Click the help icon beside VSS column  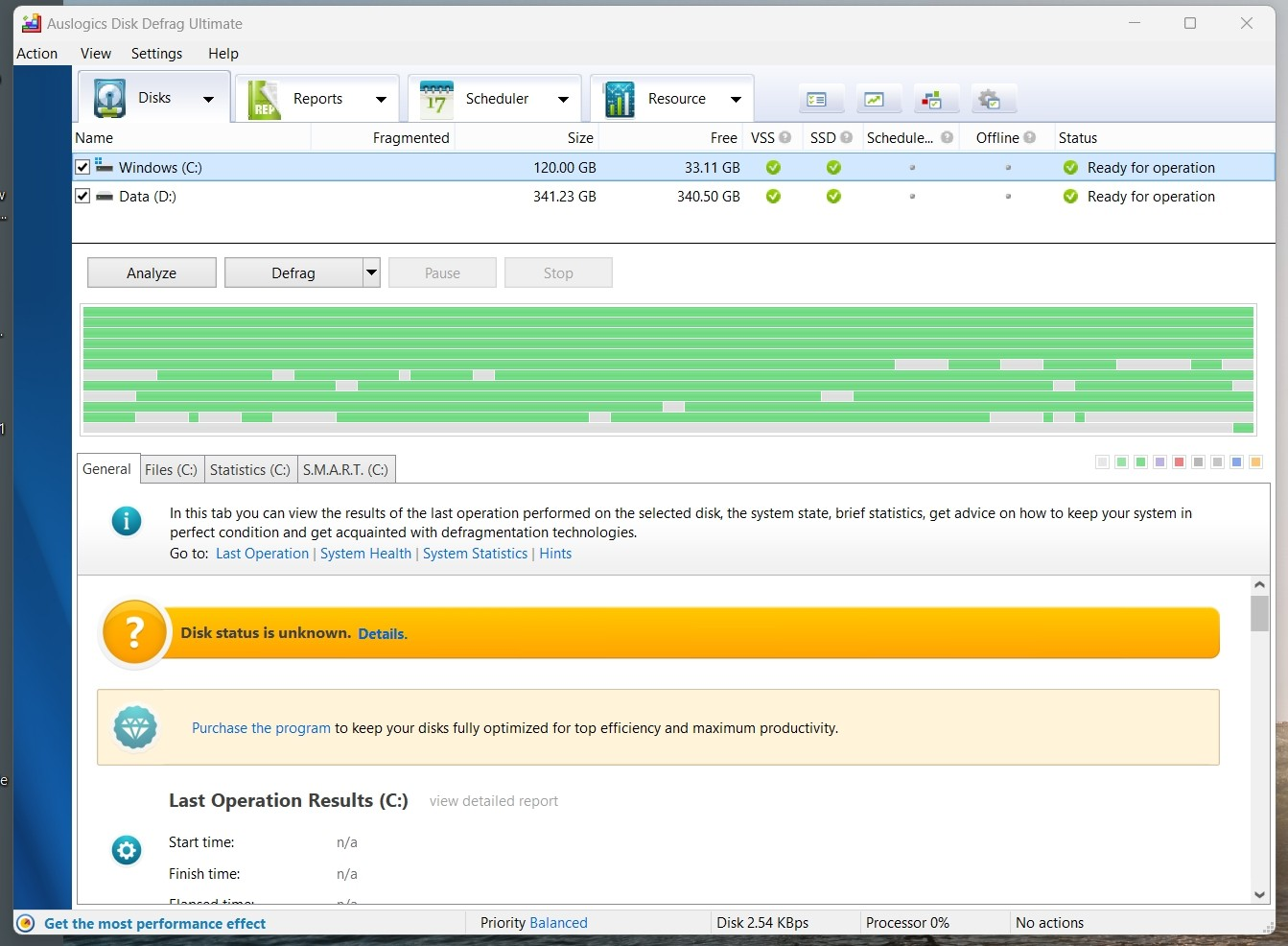(x=785, y=137)
